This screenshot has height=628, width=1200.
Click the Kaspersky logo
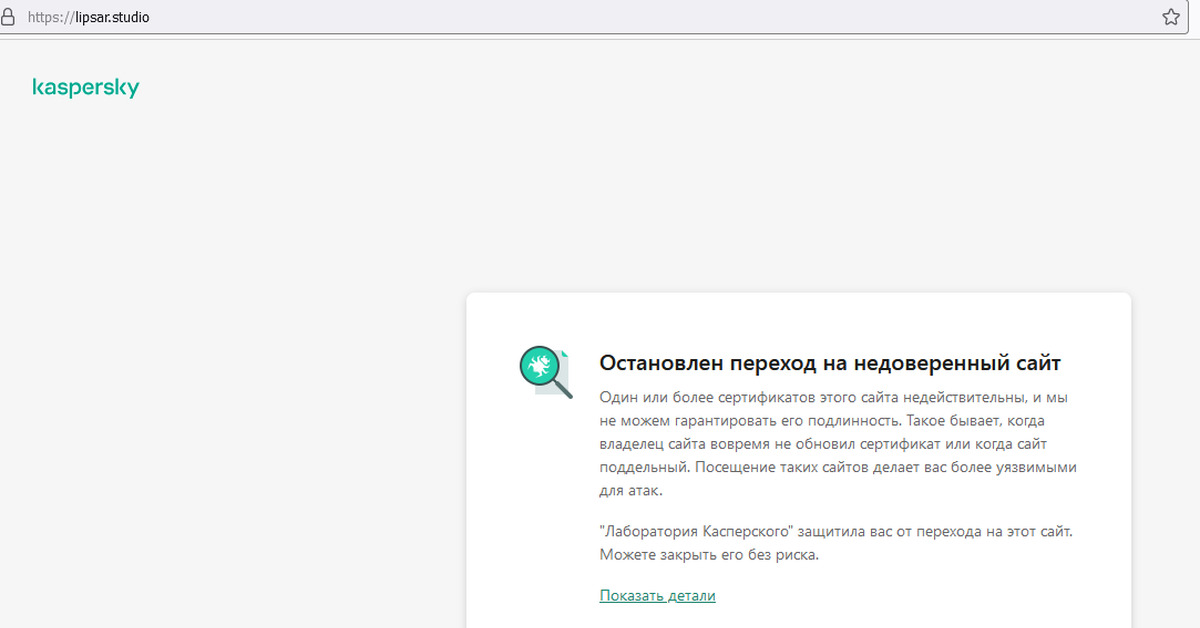pos(86,88)
